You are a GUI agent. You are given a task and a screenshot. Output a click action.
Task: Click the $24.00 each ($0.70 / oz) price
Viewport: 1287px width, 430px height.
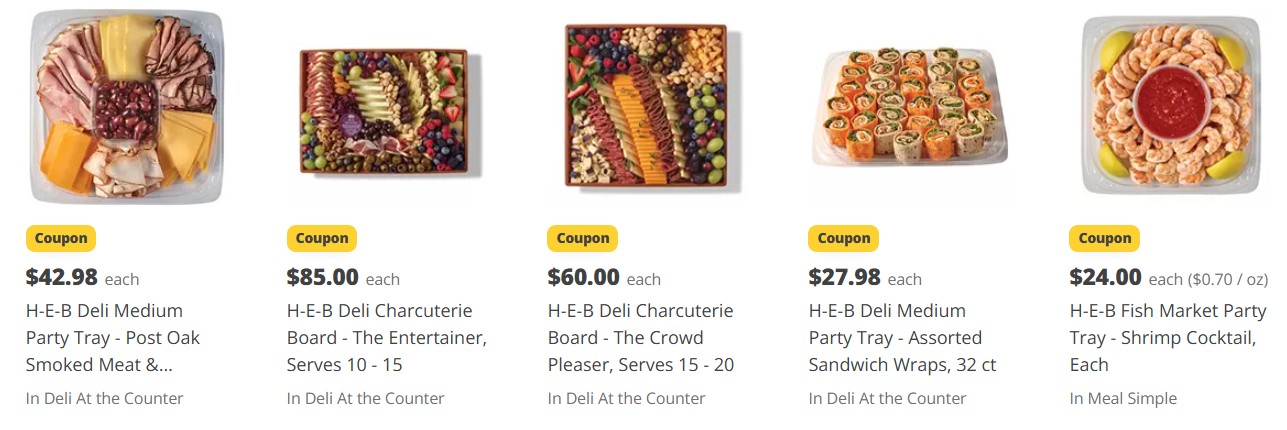point(1168,278)
